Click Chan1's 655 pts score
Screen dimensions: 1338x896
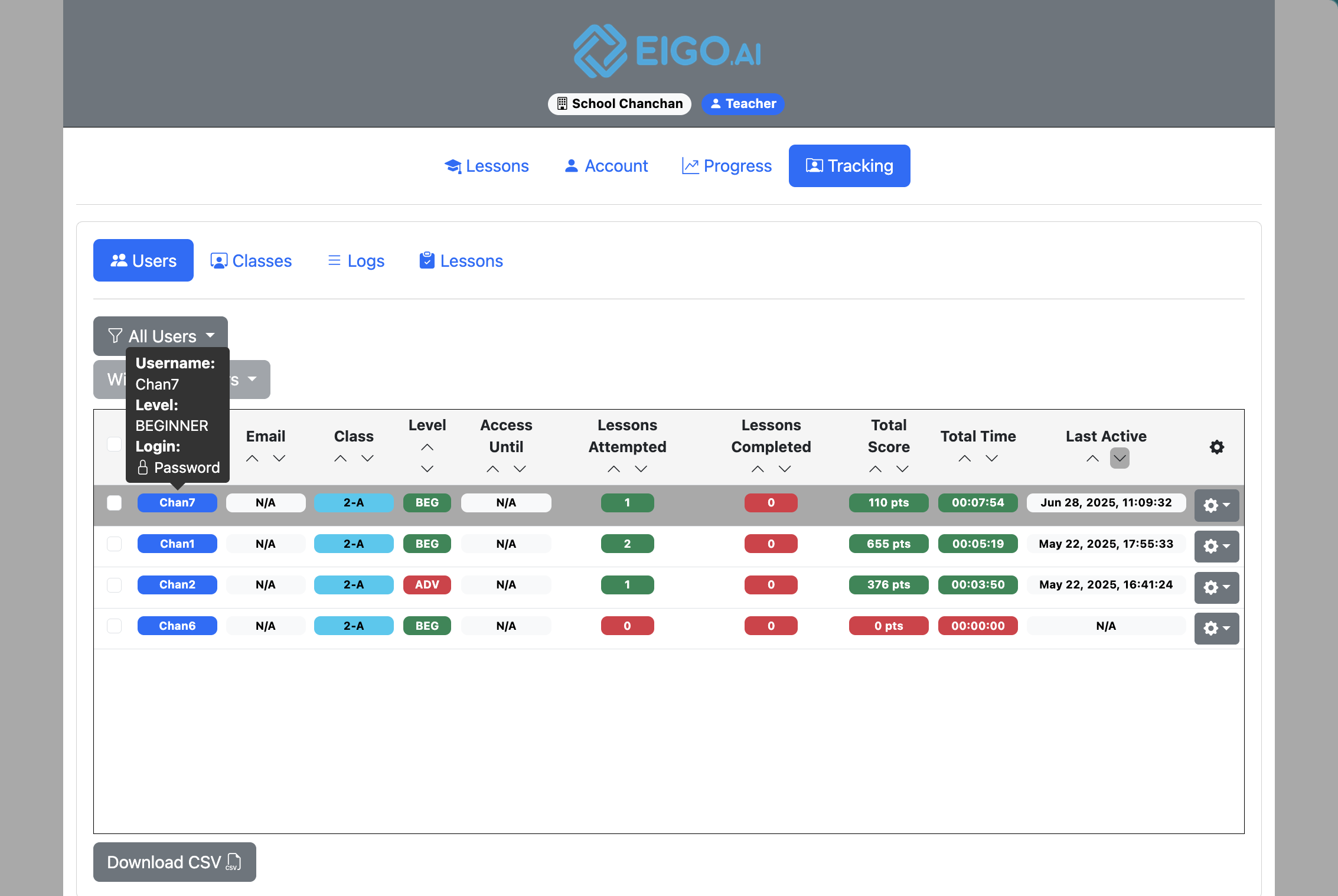(x=889, y=544)
